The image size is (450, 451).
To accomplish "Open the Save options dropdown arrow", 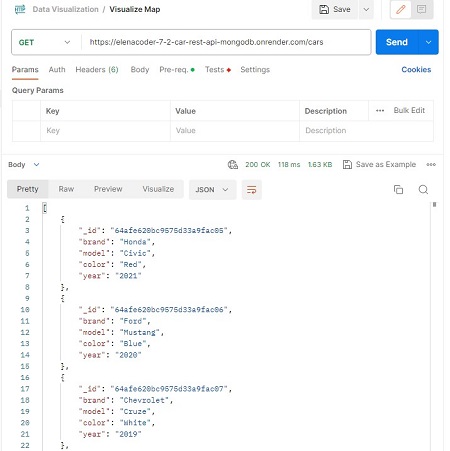I will point(366,9).
